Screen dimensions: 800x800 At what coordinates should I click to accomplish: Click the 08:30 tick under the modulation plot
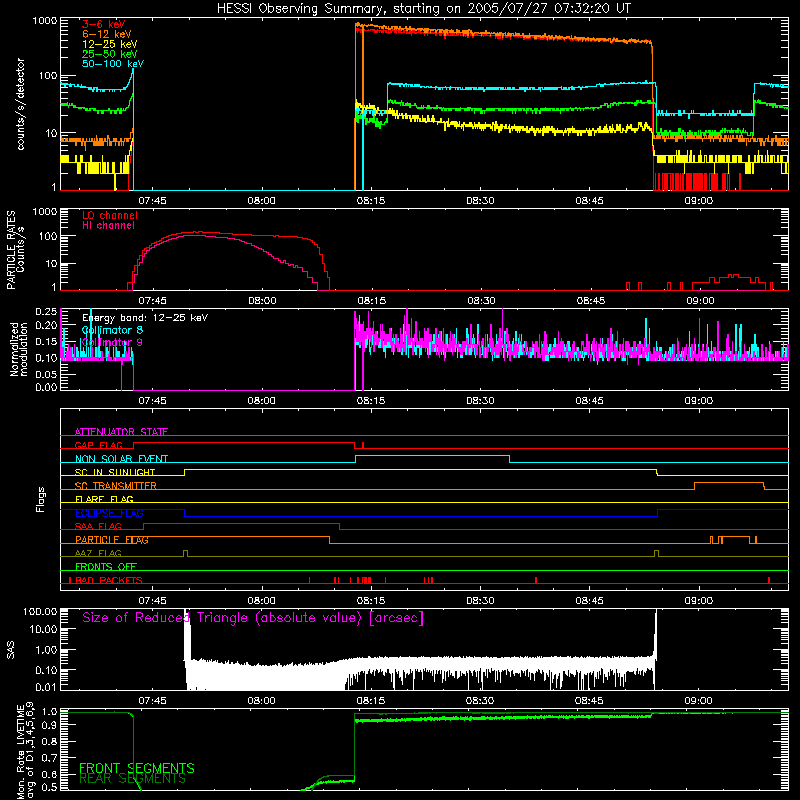(x=480, y=401)
